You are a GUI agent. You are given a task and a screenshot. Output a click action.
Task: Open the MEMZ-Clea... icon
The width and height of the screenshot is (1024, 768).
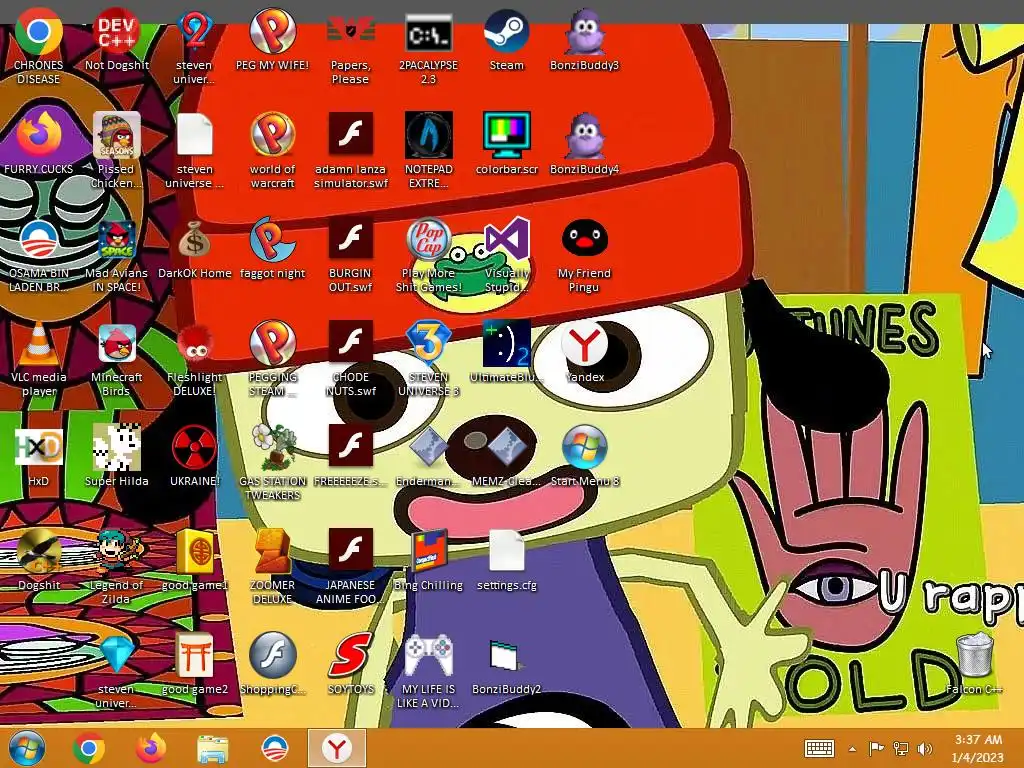coord(507,447)
